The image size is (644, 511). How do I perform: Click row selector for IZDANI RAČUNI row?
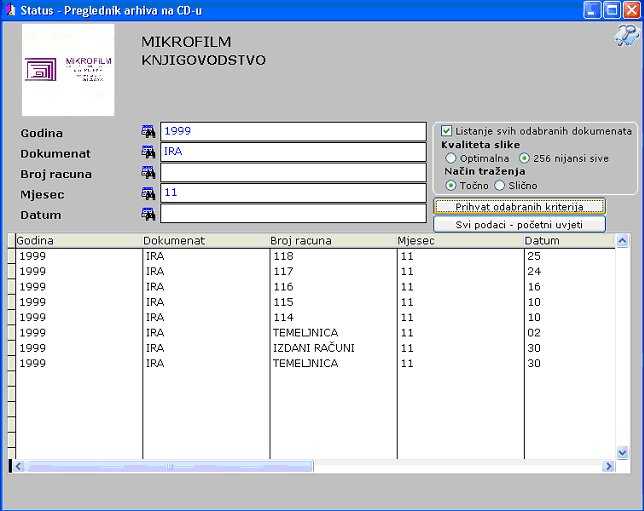point(12,348)
